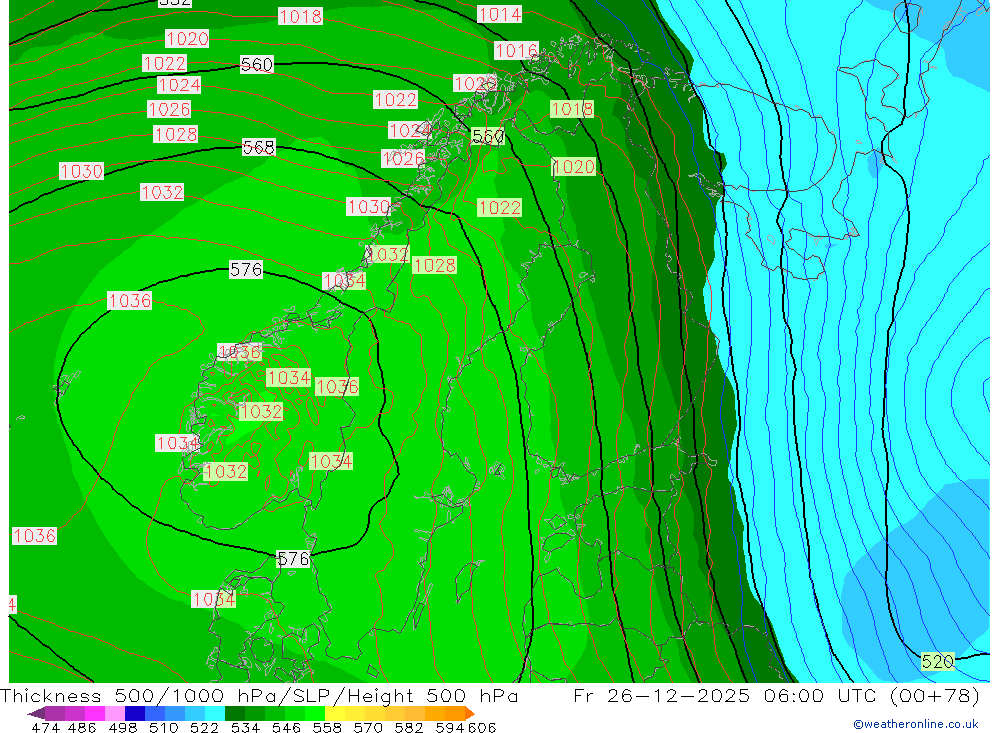Click the darkest green swatch in the legend
Screen dimensions: 1000x733
coord(235,713)
